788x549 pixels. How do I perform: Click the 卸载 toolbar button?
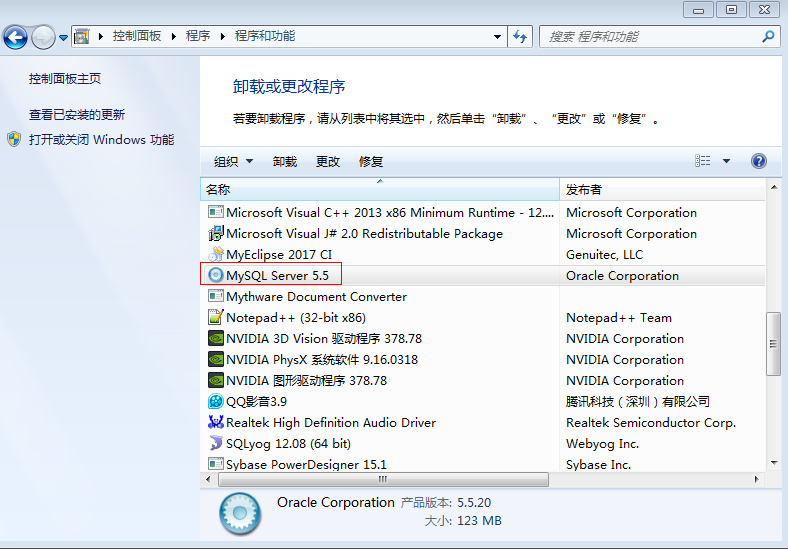285,161
